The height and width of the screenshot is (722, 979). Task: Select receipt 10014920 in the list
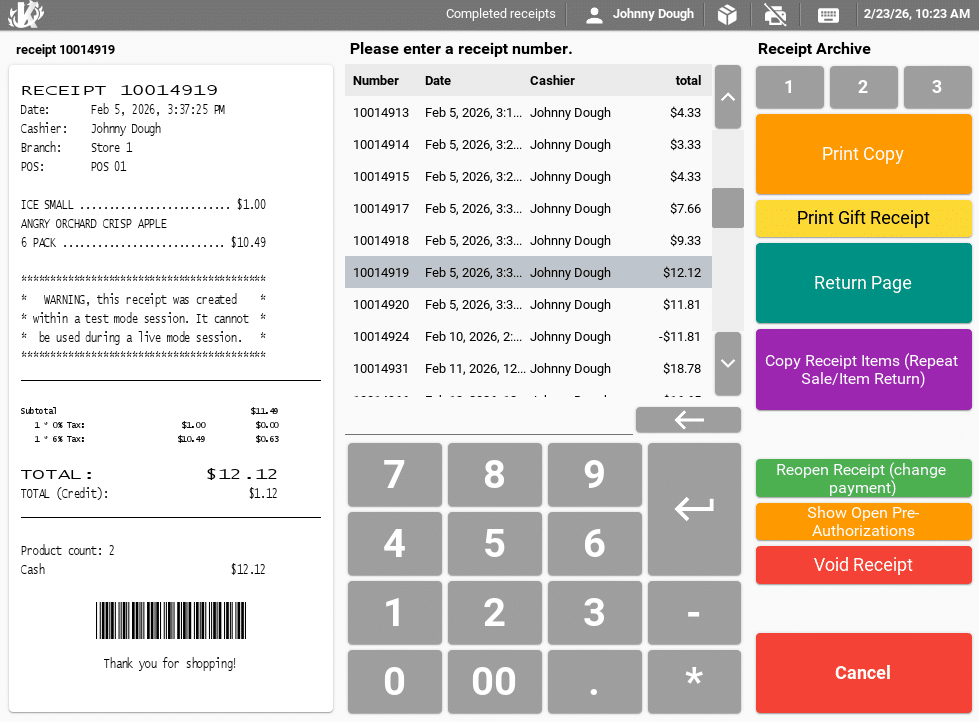pos(528,305)
